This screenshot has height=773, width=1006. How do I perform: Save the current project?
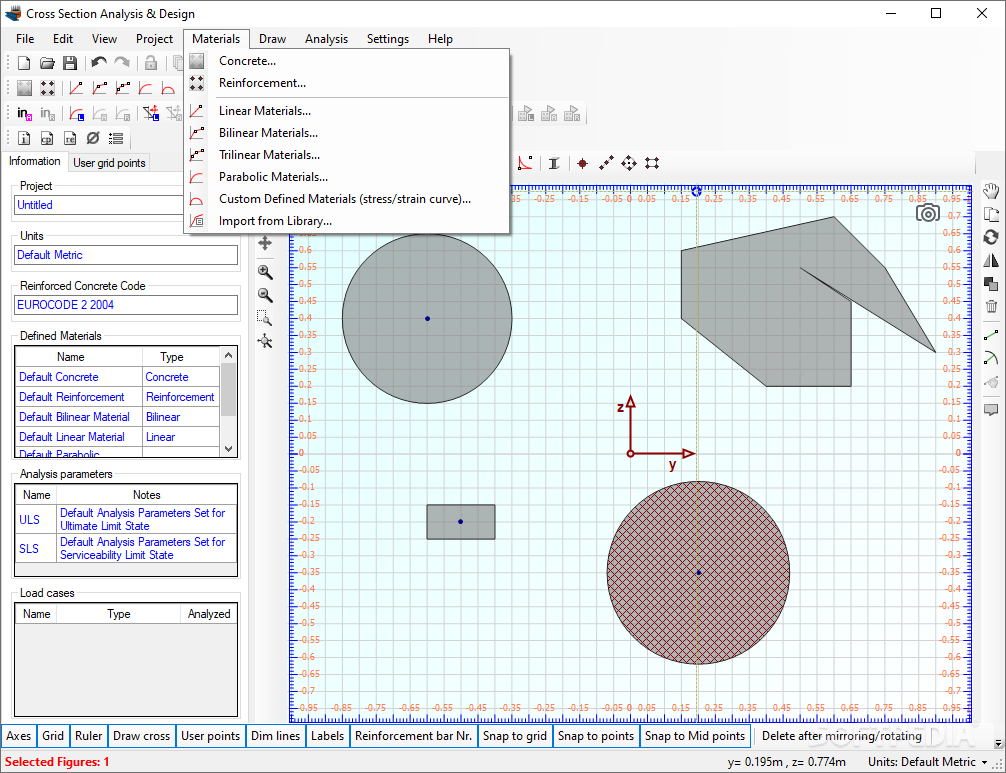pyautogui.click(x=70, y=63)
